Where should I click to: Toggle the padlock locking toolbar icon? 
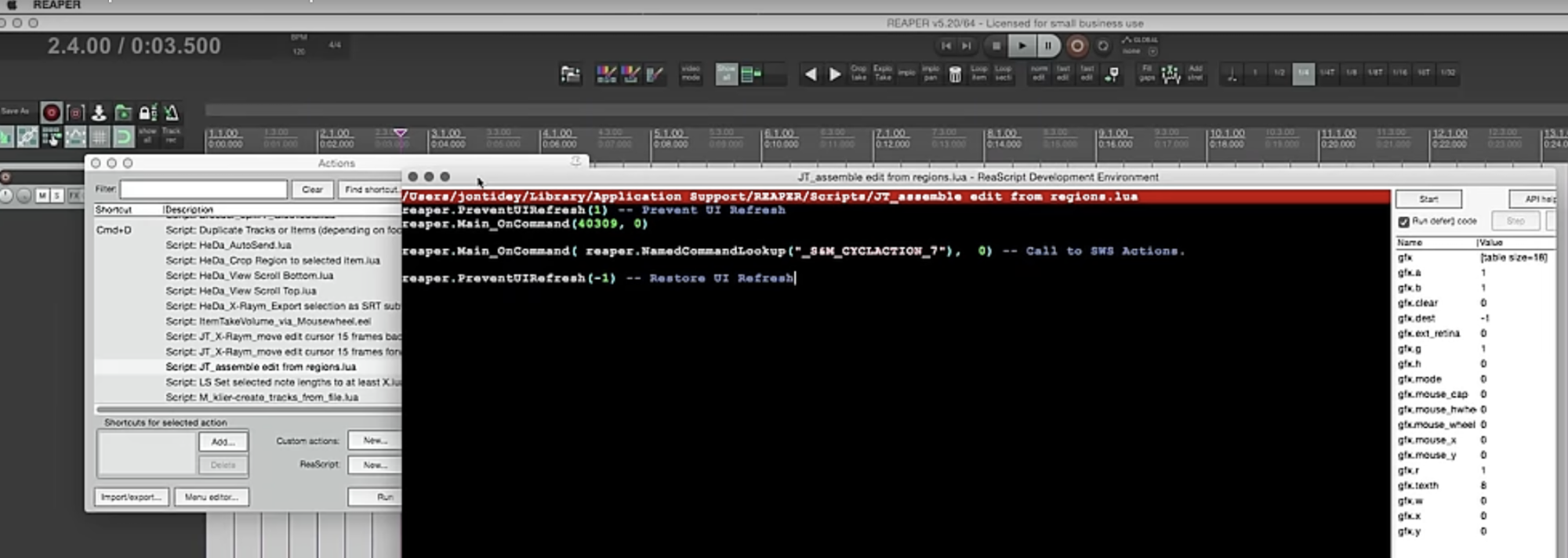point(147,113)
